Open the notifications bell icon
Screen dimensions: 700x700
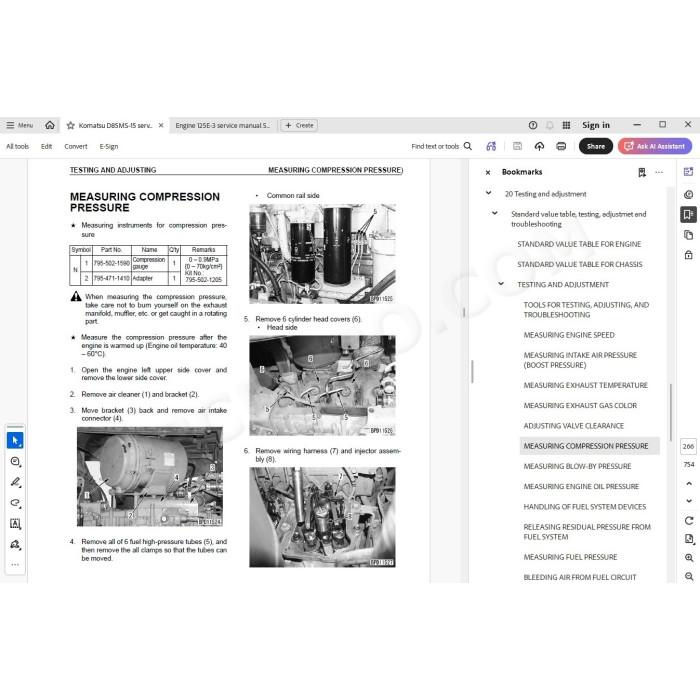click(550, 125)
